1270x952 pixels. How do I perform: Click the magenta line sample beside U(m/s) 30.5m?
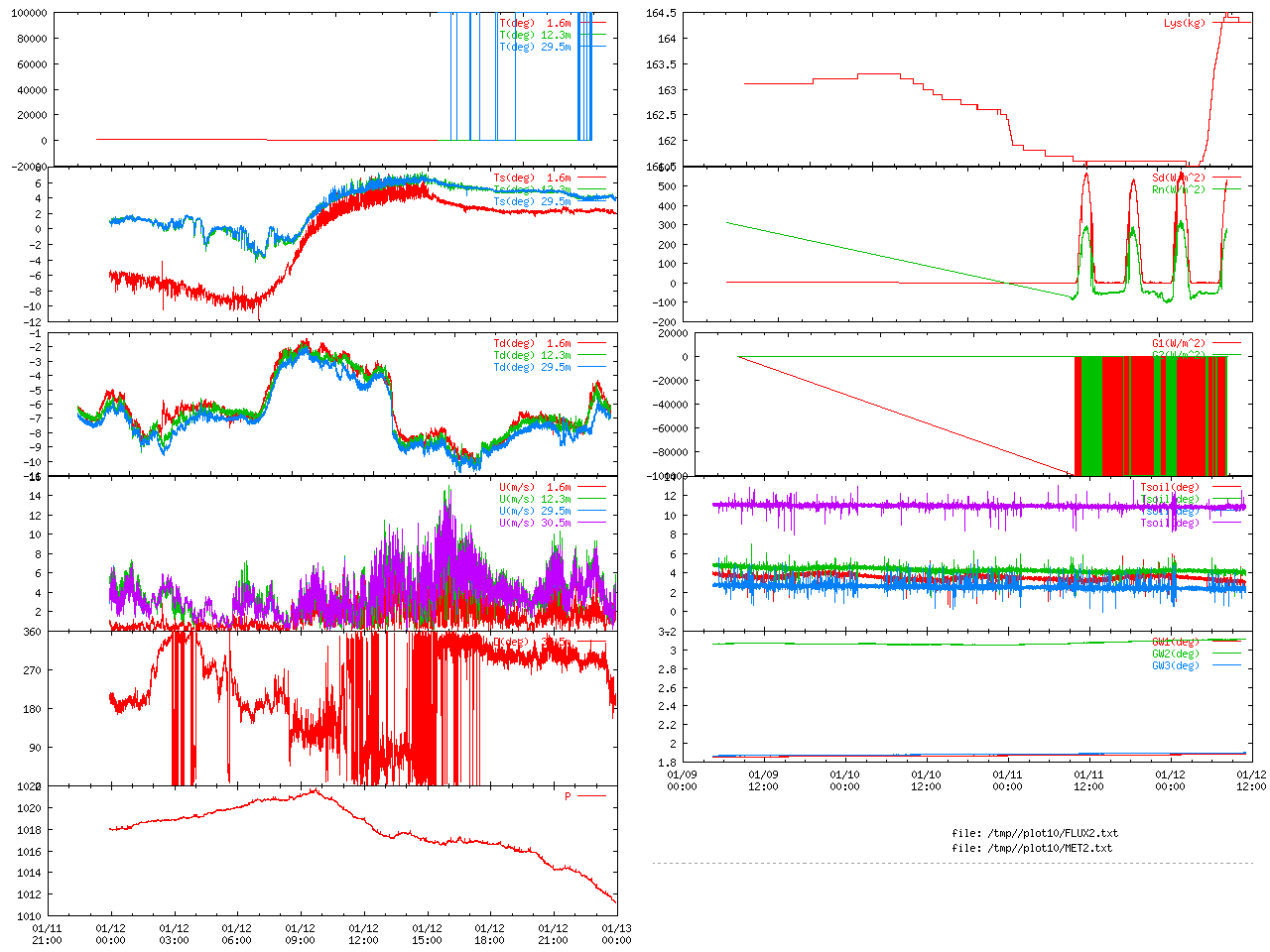point(591,524)
